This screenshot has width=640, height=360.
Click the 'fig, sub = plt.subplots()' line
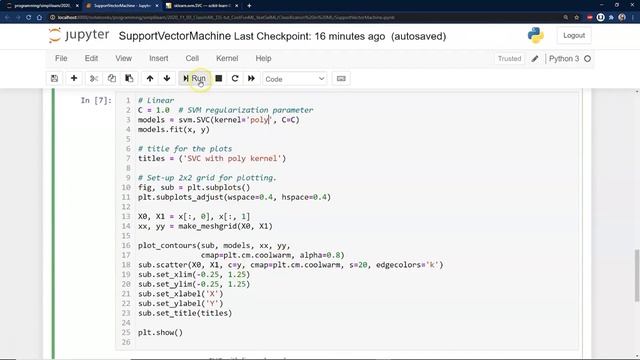(194, 187)
